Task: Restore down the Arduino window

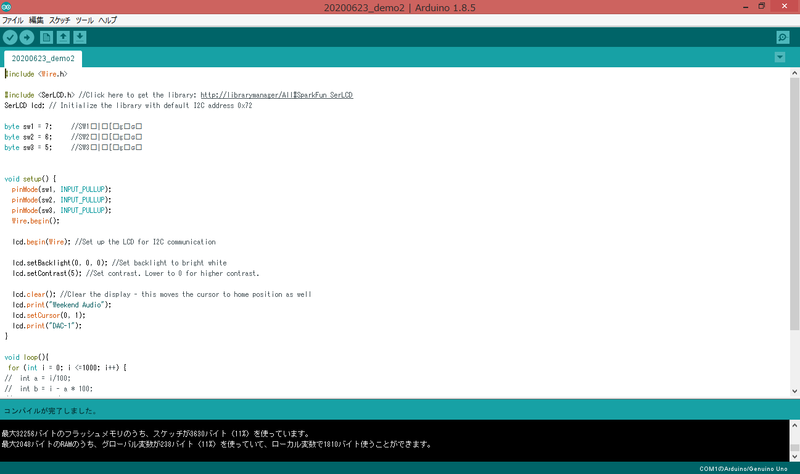Action: 762,7
